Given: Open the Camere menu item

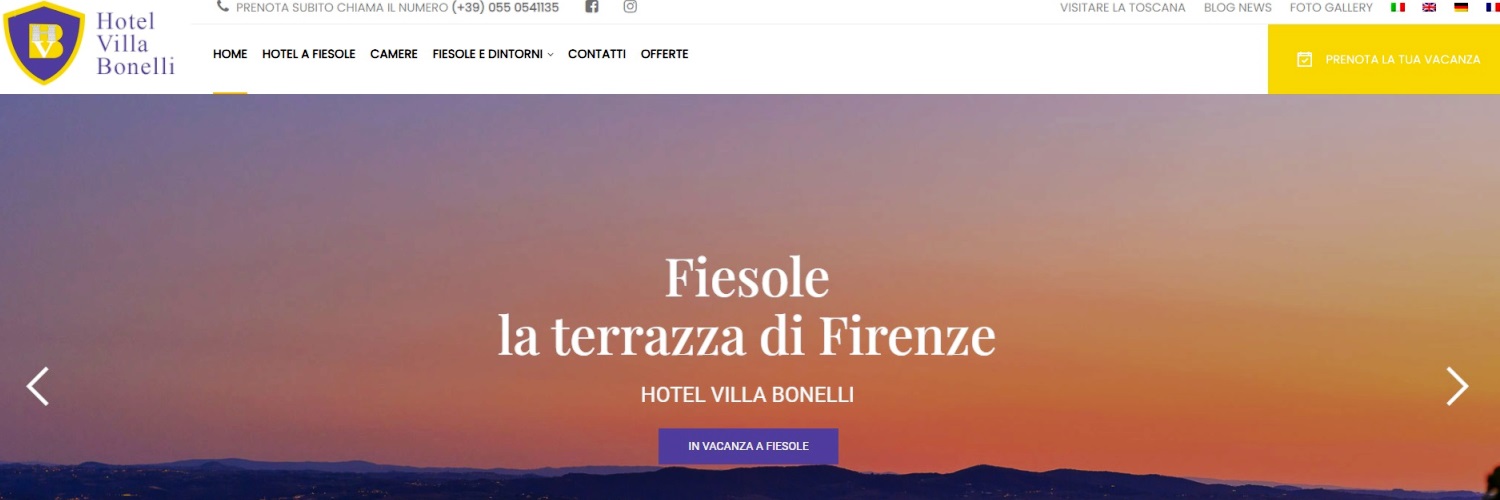Looking at the screenshot, I should pos(394,54).
